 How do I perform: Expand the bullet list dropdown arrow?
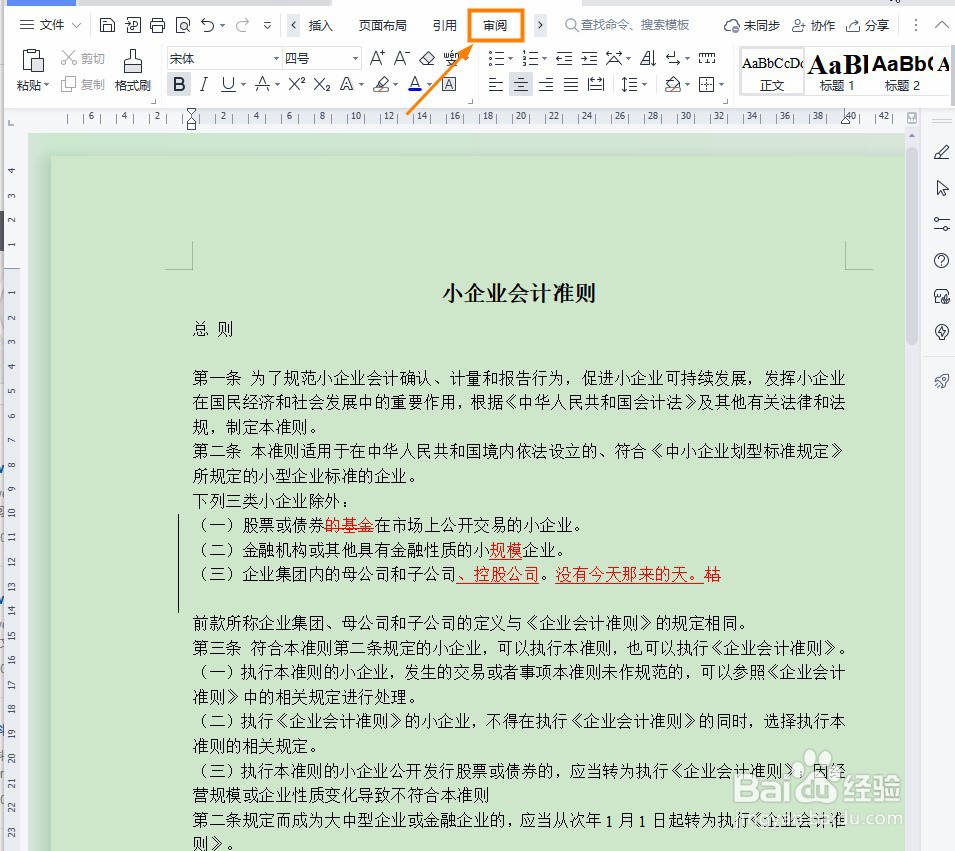[x=508, y=58]
